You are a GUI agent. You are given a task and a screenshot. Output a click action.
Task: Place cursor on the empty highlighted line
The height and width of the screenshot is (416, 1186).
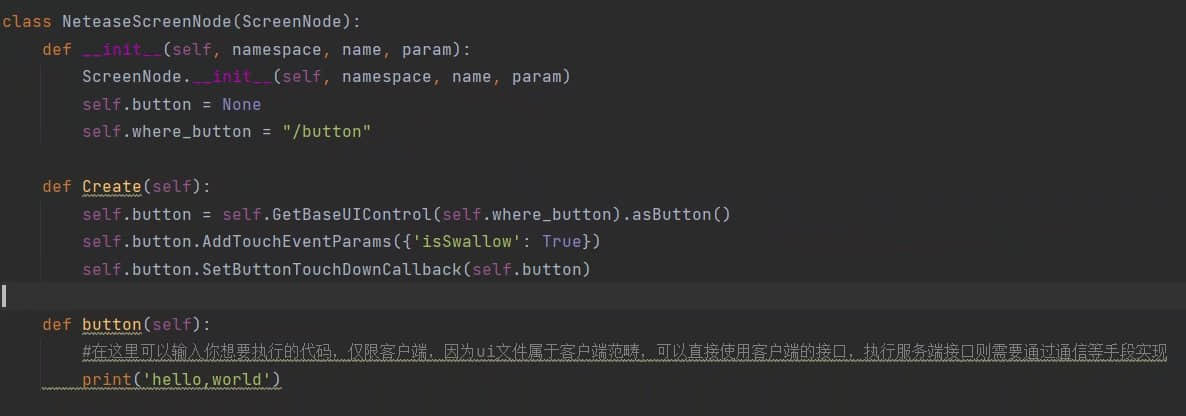click(x=593, y=296)
